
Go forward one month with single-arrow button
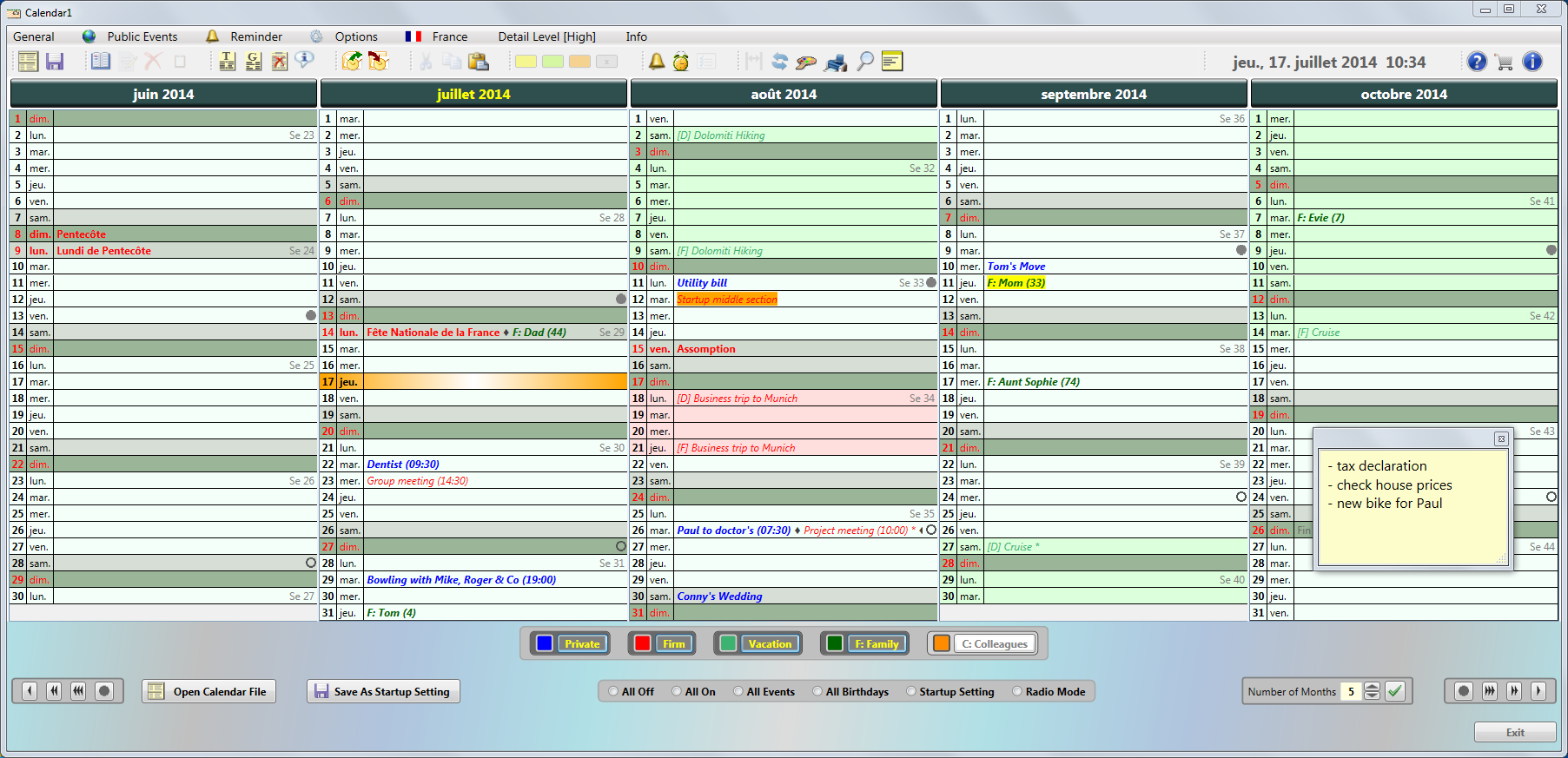click(x=1538, y=691)
